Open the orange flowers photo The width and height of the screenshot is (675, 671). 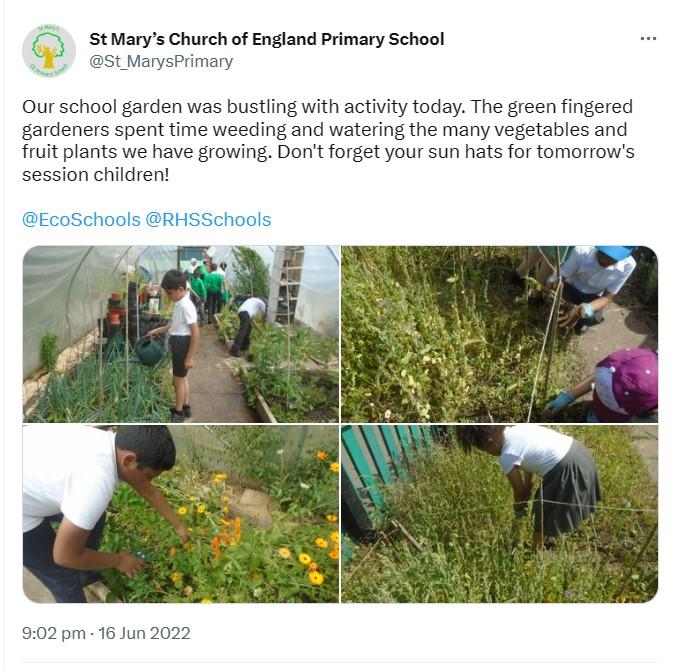coord(181,514)
